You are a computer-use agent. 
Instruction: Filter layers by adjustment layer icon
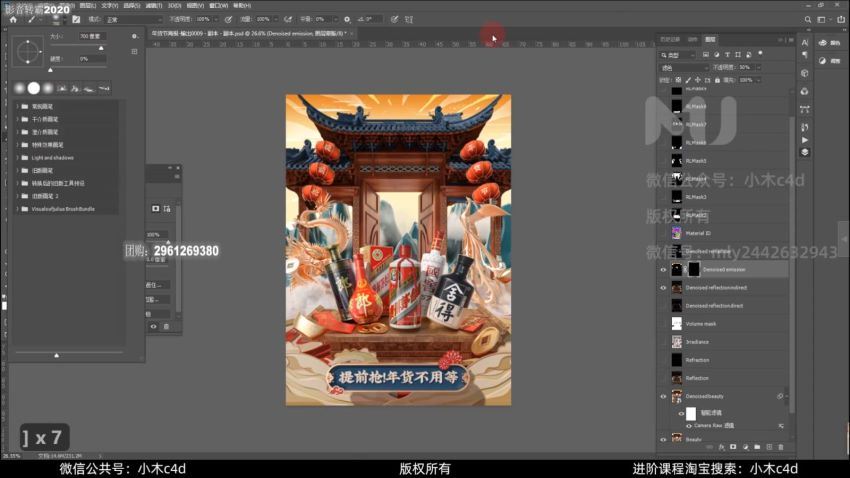pos(716,55)
